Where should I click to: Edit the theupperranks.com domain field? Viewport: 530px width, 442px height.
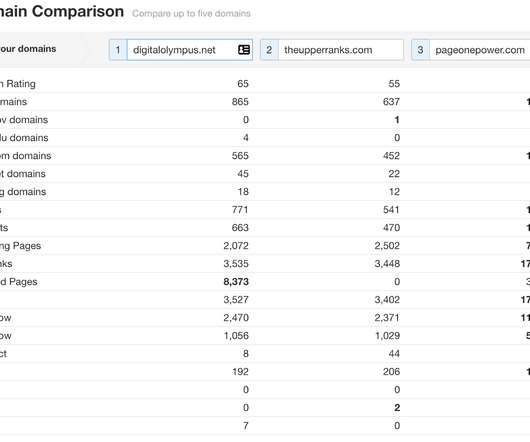[x=341, y=50]
